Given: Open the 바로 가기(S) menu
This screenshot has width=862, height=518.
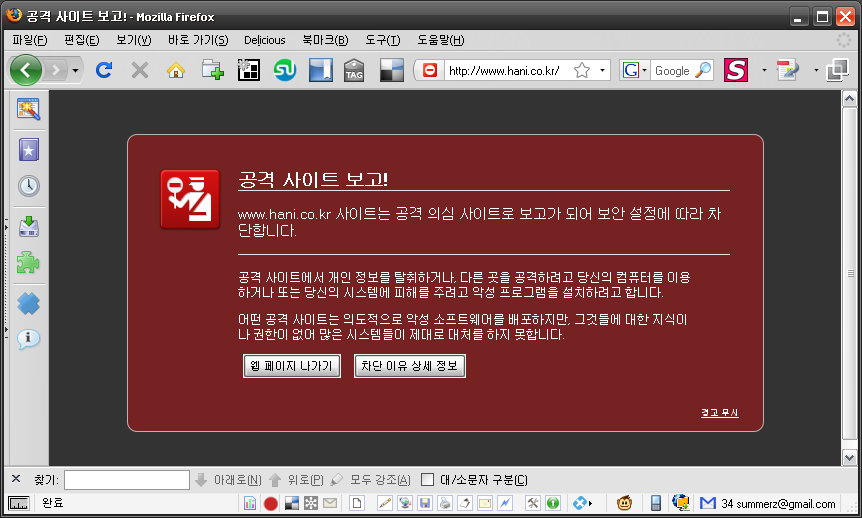Looking at the screenshot, I should coord(198,40).
